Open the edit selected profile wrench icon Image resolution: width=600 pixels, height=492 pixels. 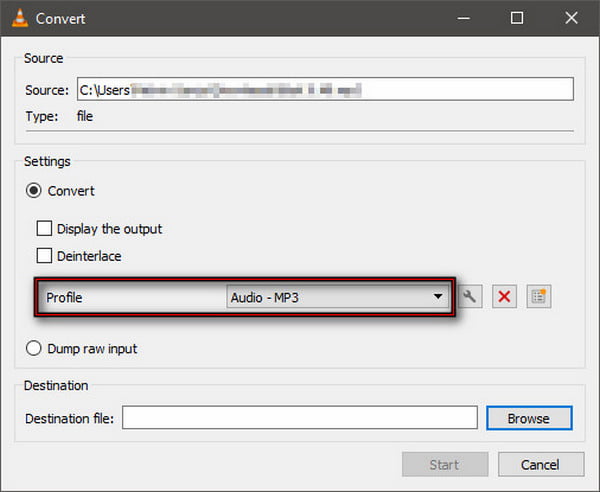pyautogui.click(x=470, y=297)
